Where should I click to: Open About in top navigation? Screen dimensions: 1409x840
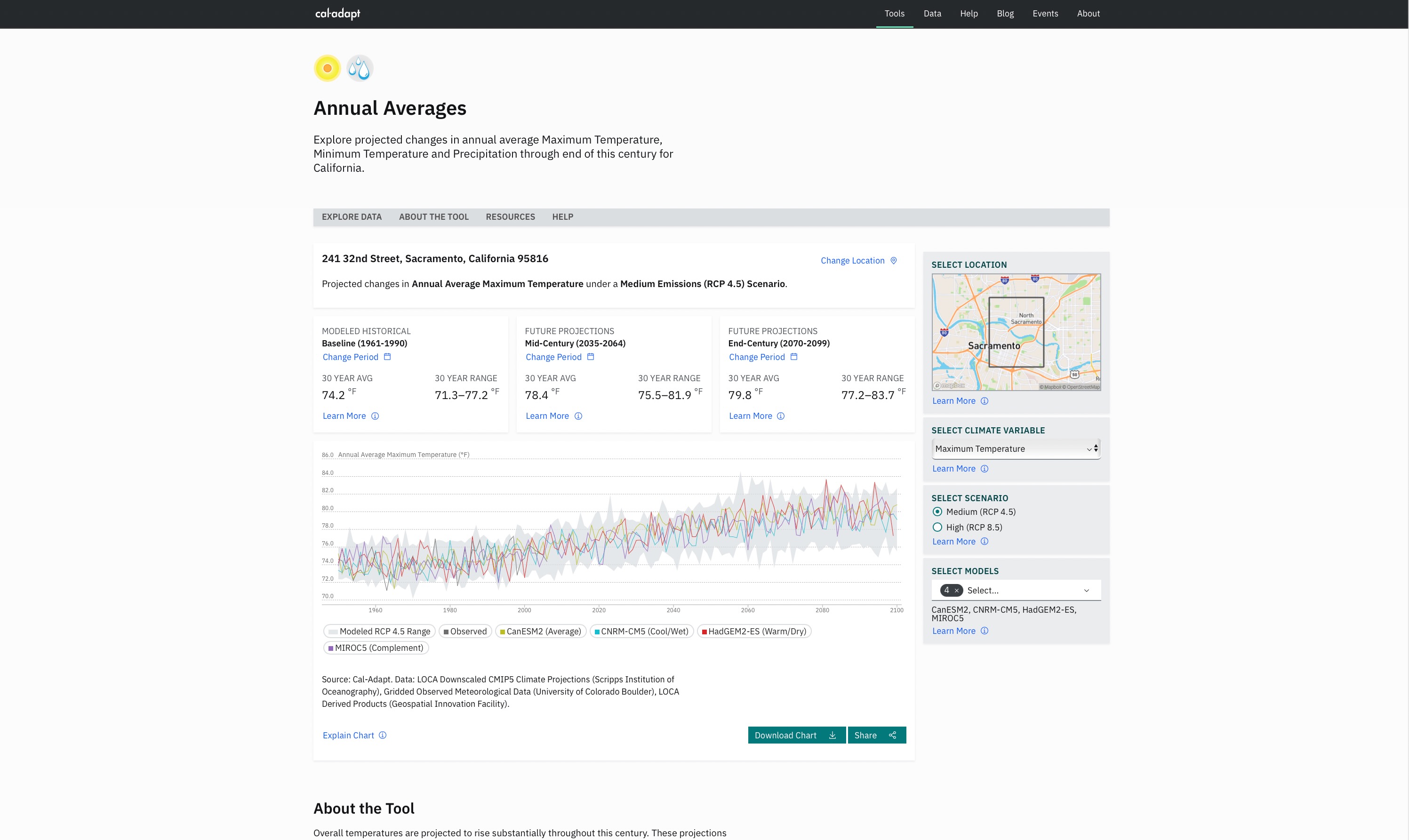tap(1088, 14)
